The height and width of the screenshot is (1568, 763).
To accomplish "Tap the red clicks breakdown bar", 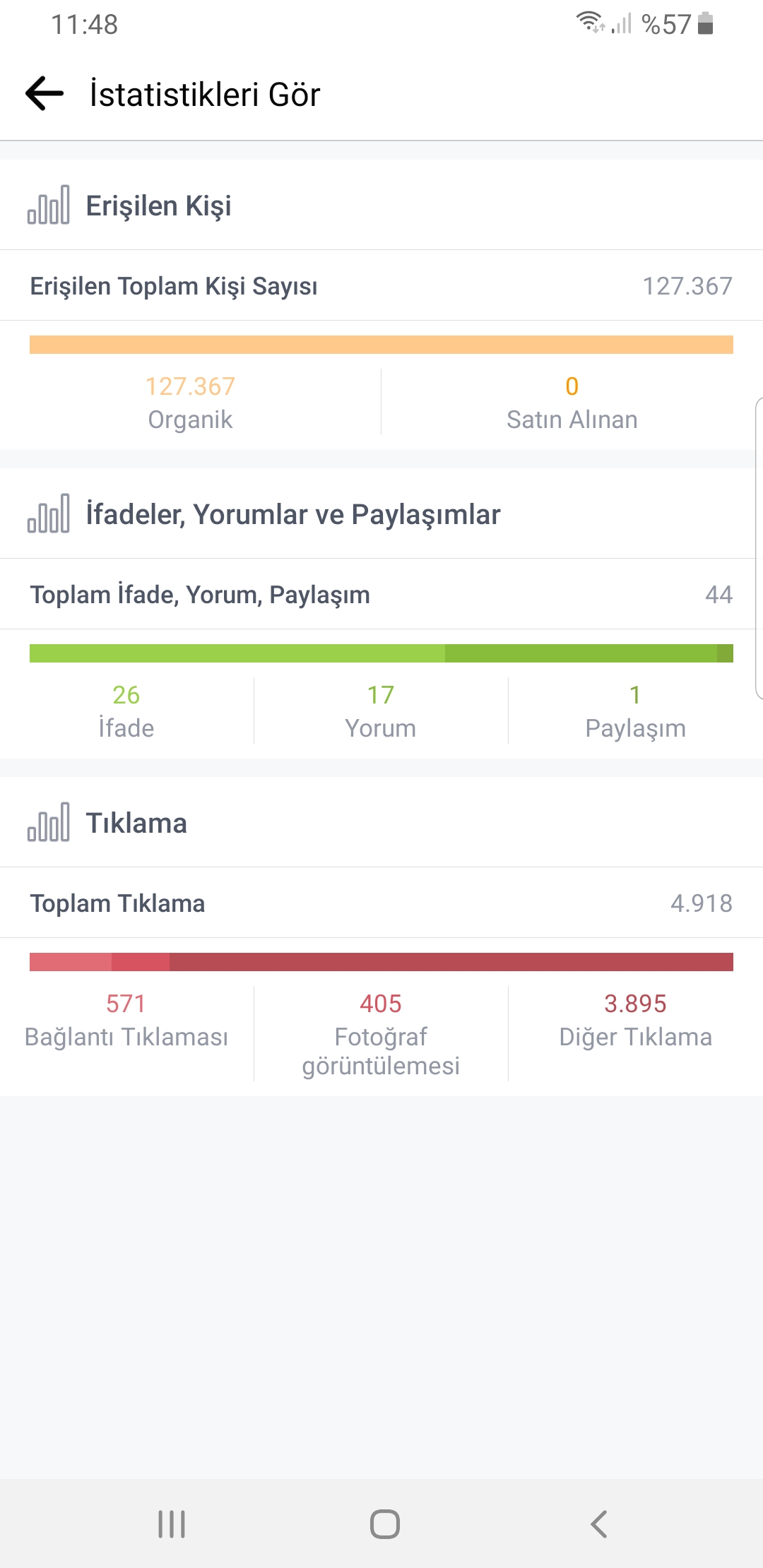I will [381, 962].
